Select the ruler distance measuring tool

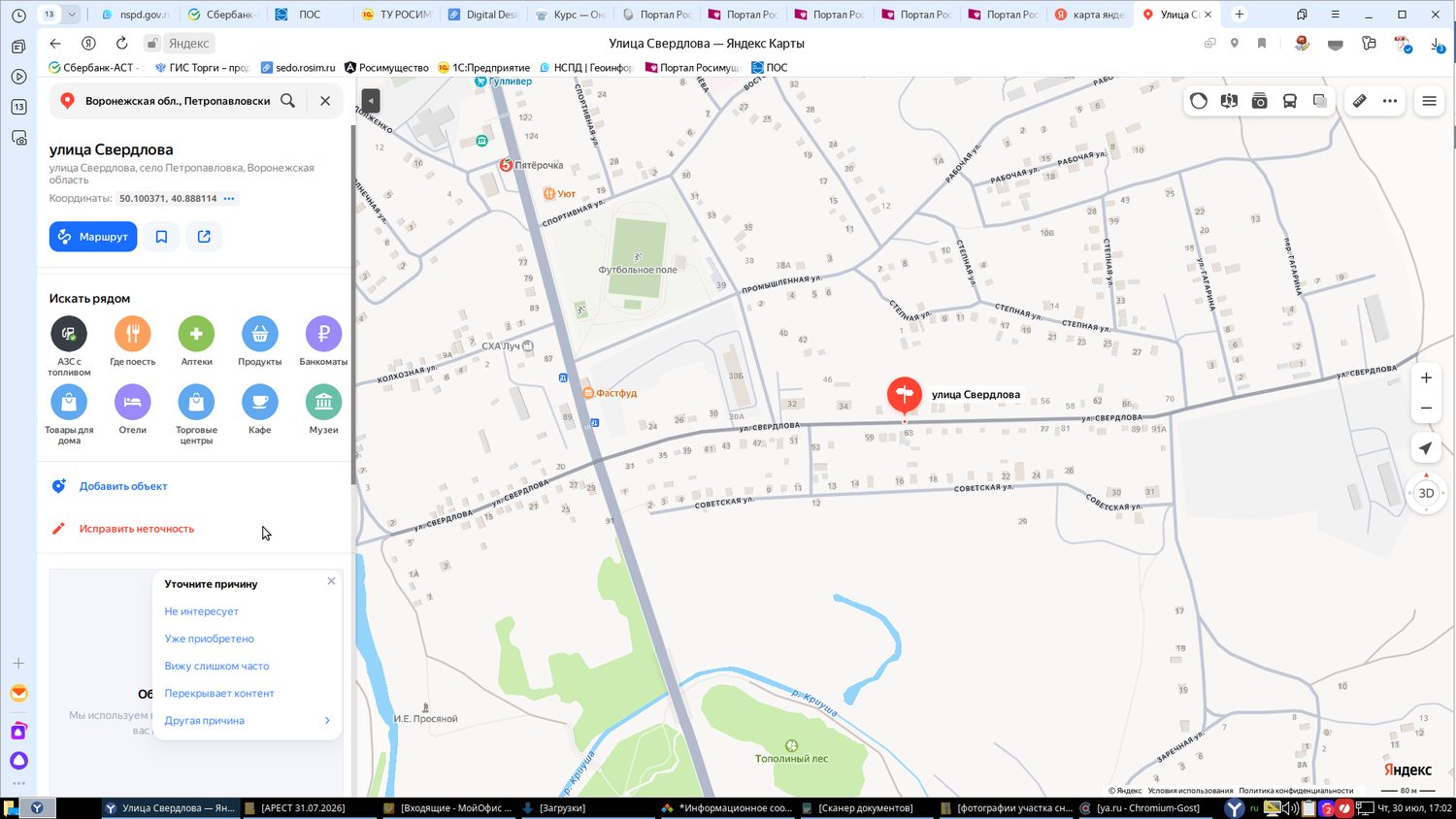1360,101
